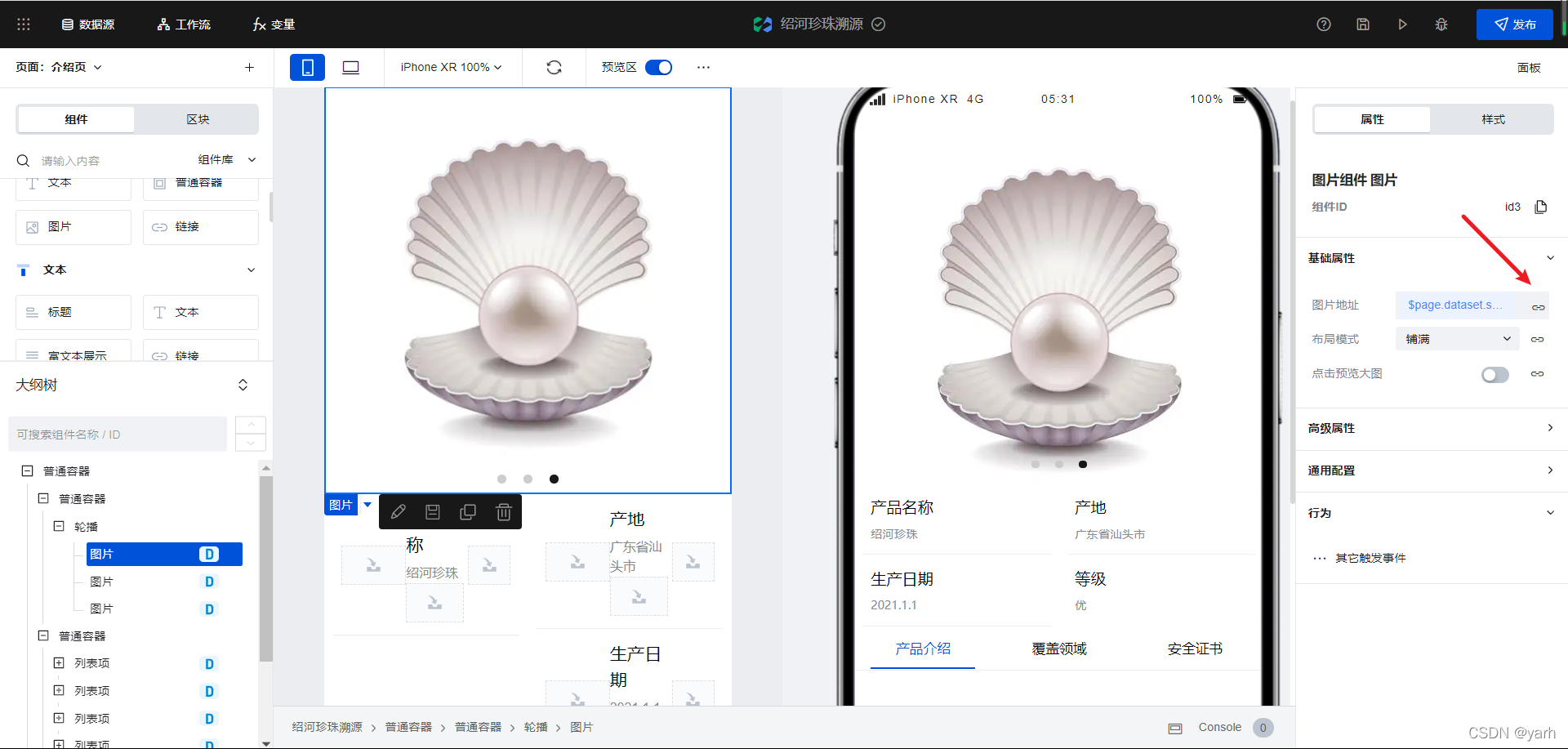This screenshot has height=749, width=1568.
Task: Open the 组件库 library dropdown
Action: tap(227, 159)
